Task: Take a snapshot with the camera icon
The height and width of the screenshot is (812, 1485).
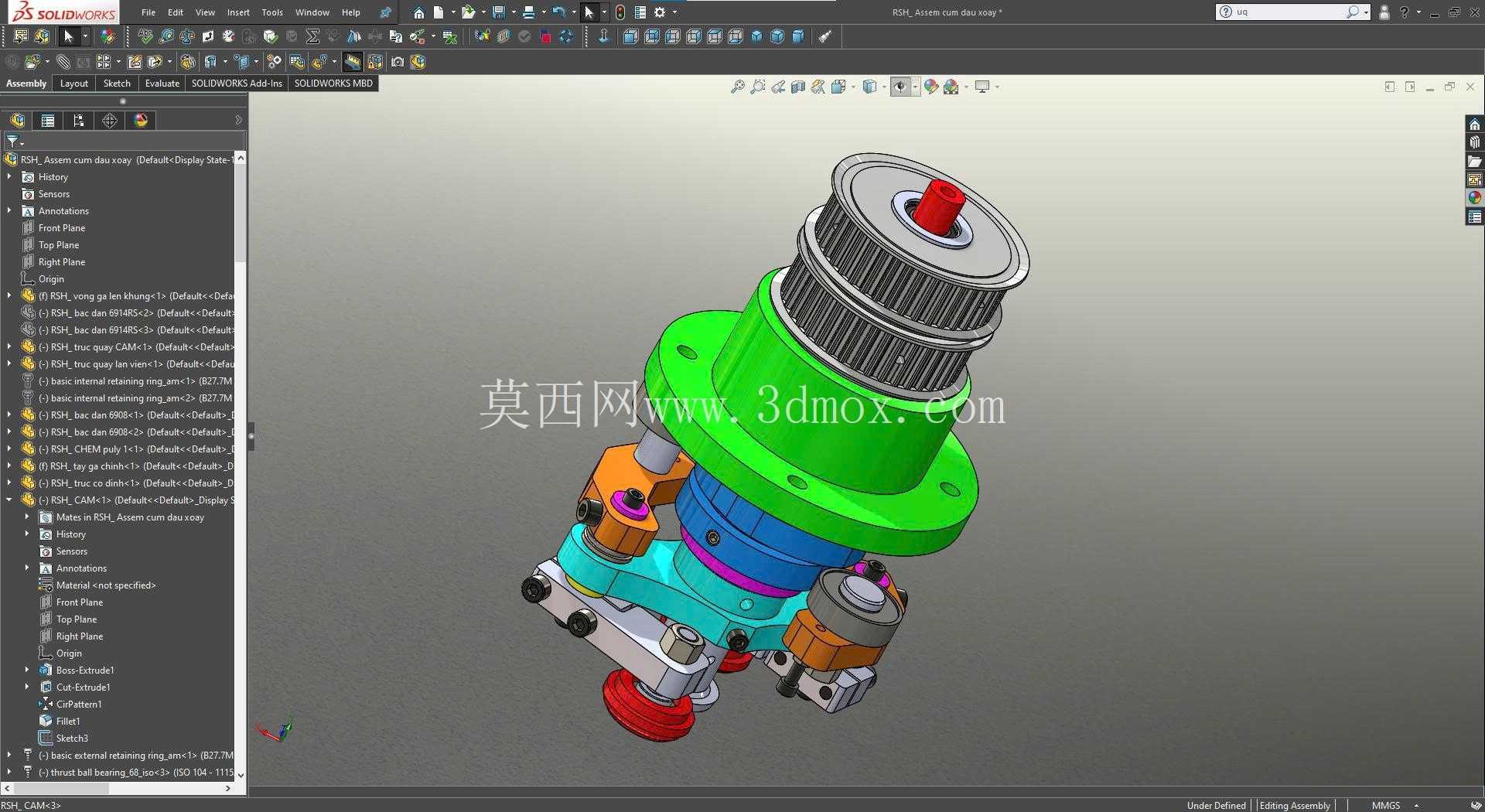Action: (398, 62)
